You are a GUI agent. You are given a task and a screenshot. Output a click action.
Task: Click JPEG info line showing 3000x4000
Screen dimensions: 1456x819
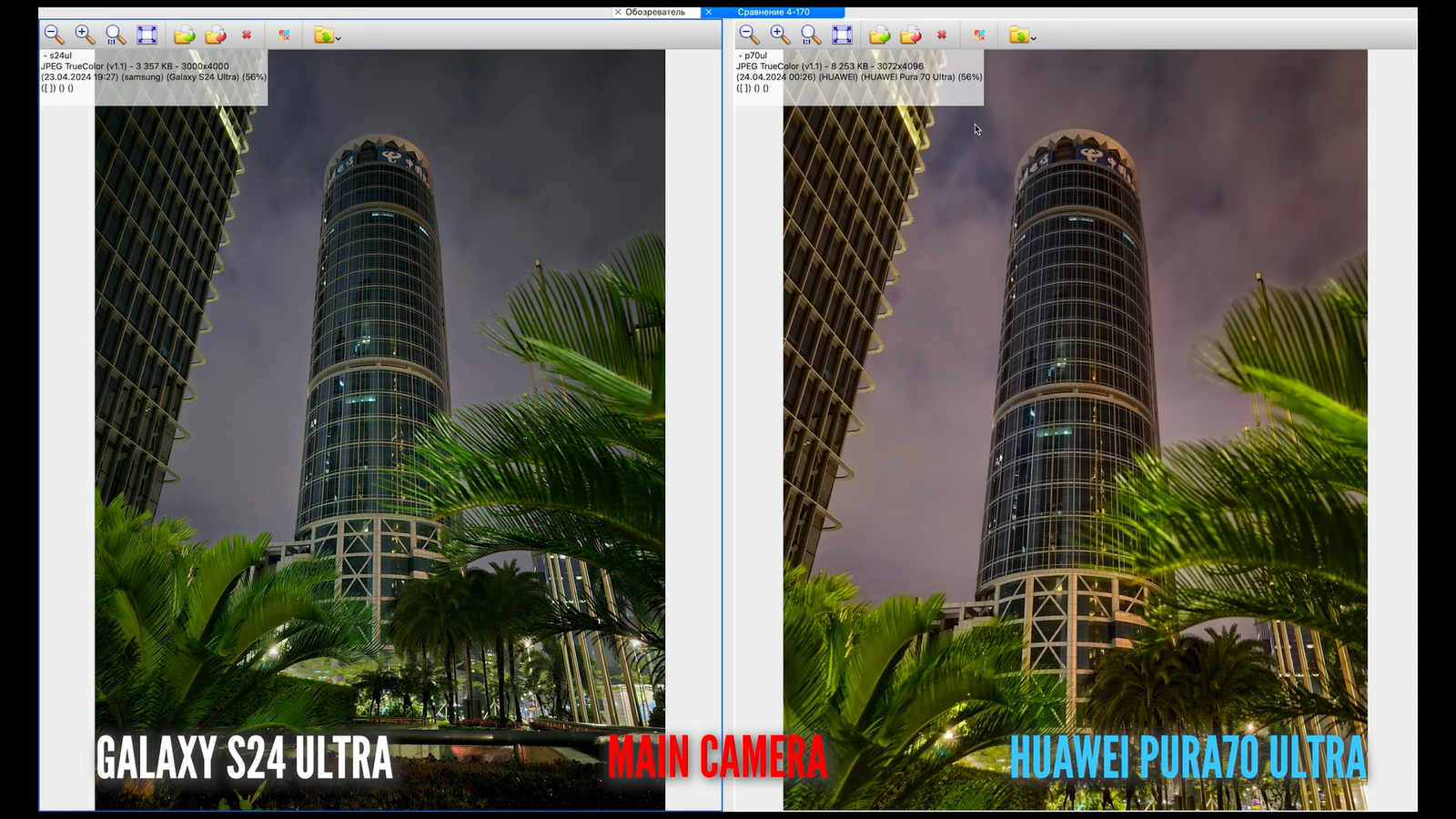(135, 66)
